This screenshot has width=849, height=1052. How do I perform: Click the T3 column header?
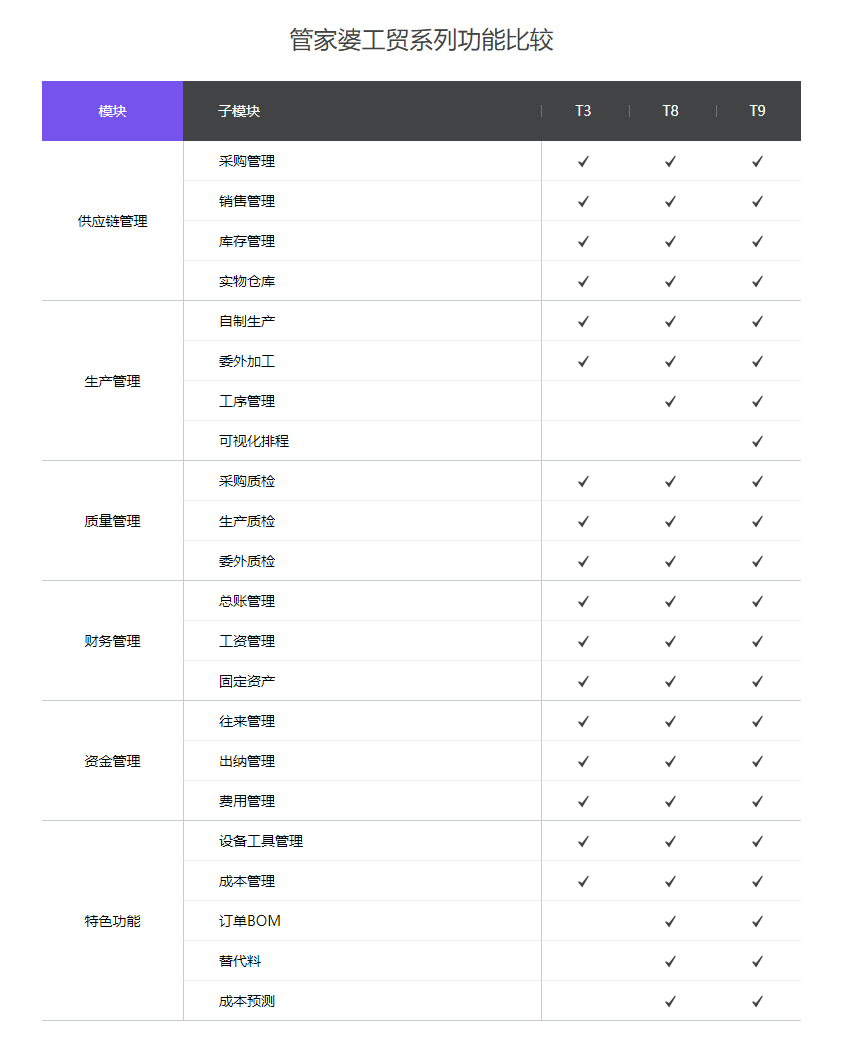(583, 111)
